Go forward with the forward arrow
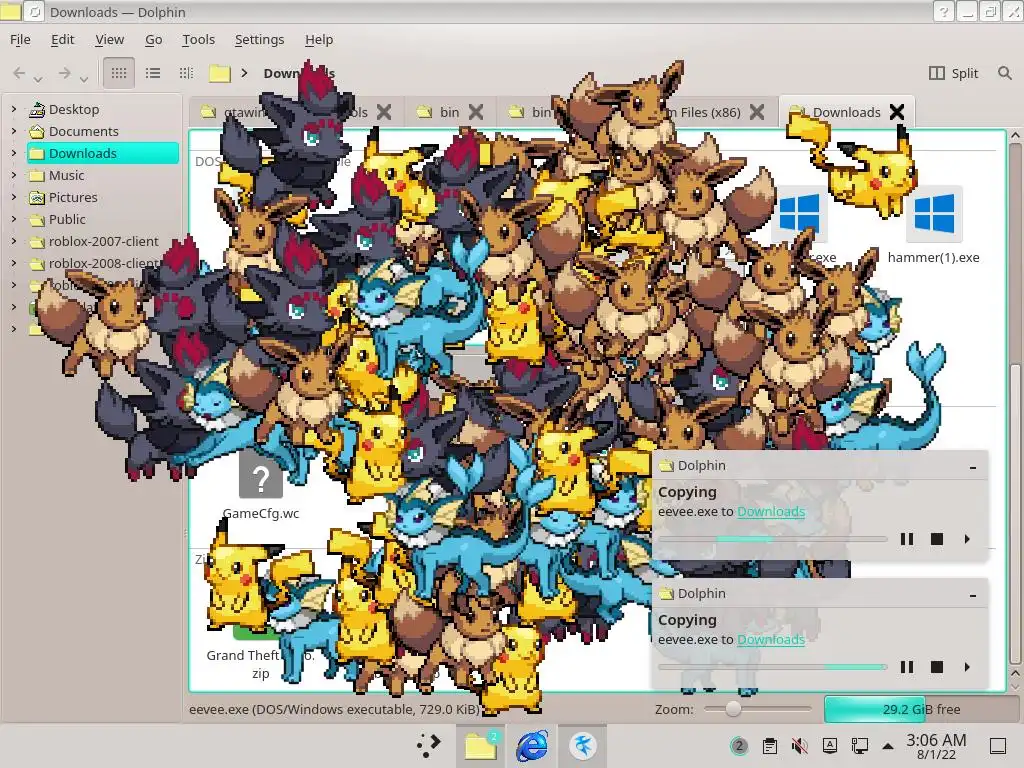 [64, 72]
